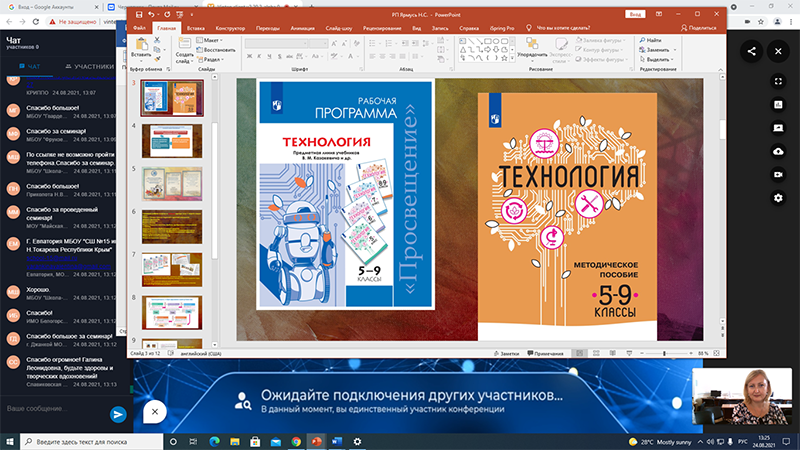Toggle fullscreen mode in conference sidebar
800x450 pixels.
pyautogui.click(x=778, y=81)
